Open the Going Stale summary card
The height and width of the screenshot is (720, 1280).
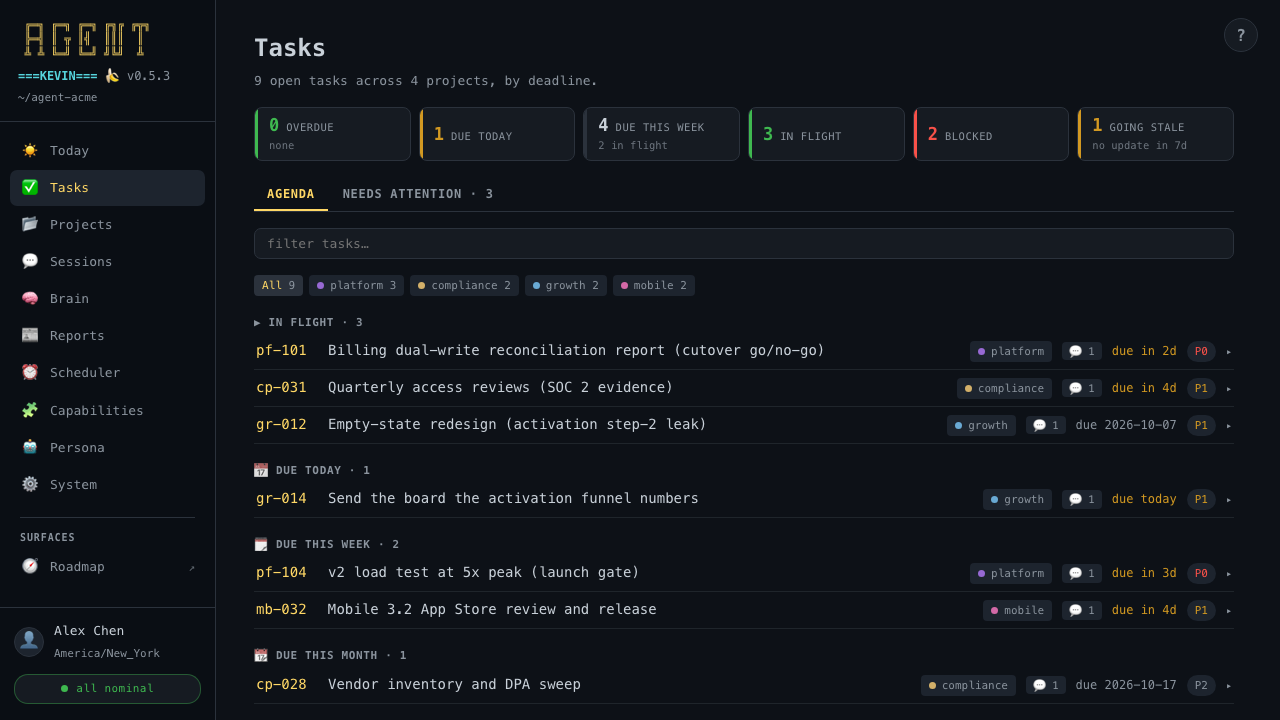pyautogui.click(x=1155, y=134)
